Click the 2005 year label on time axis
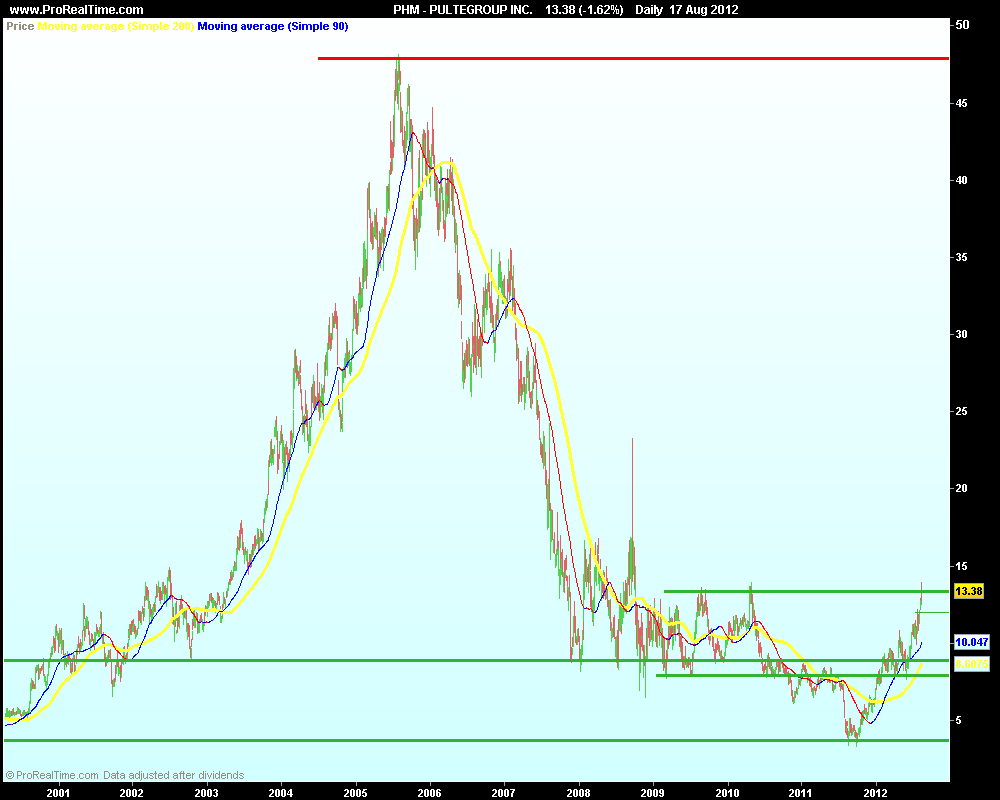The image size is (1000, 800). 355,793
